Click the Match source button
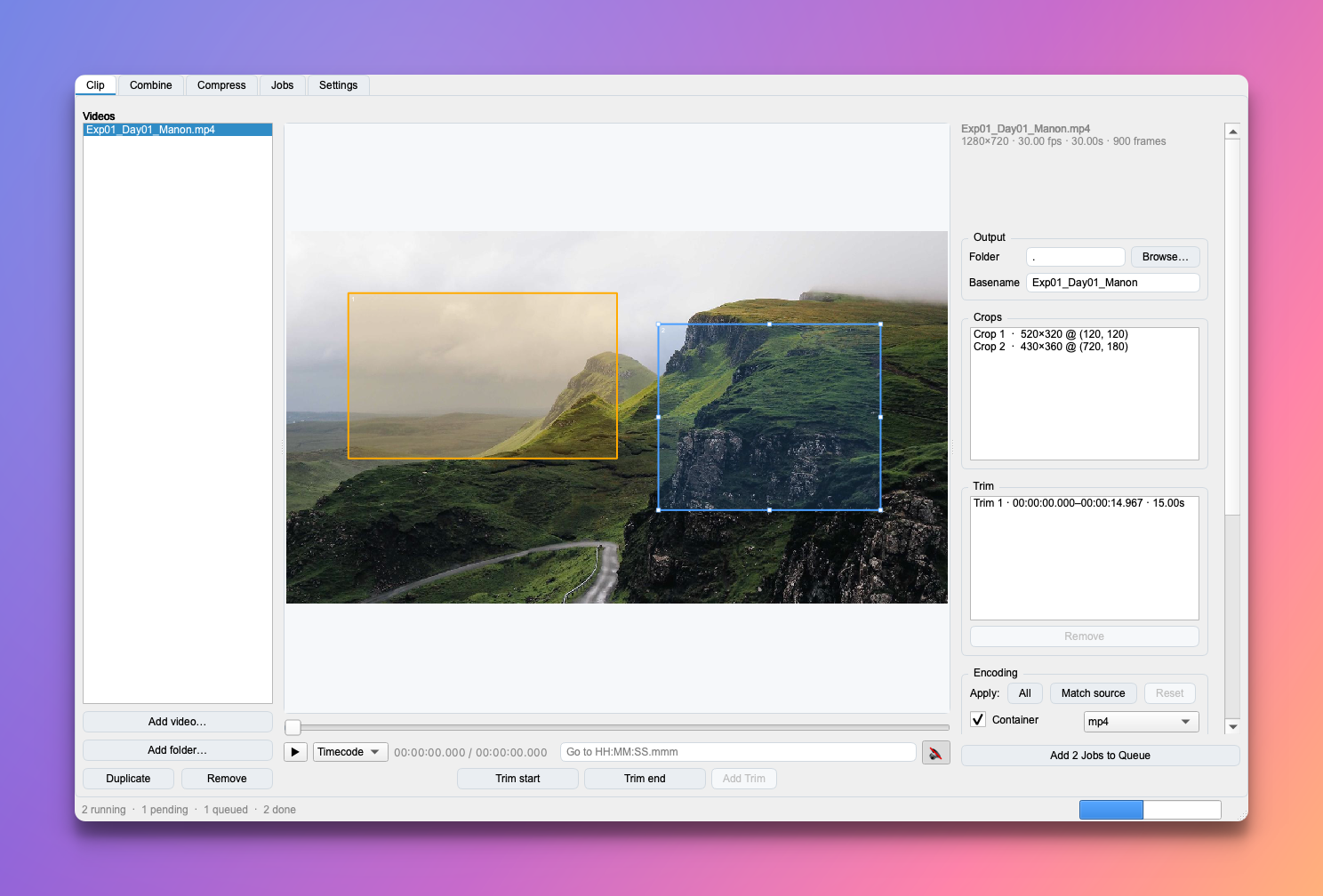This screenshot has height=896, width=1323. (x=1093, y=693)
